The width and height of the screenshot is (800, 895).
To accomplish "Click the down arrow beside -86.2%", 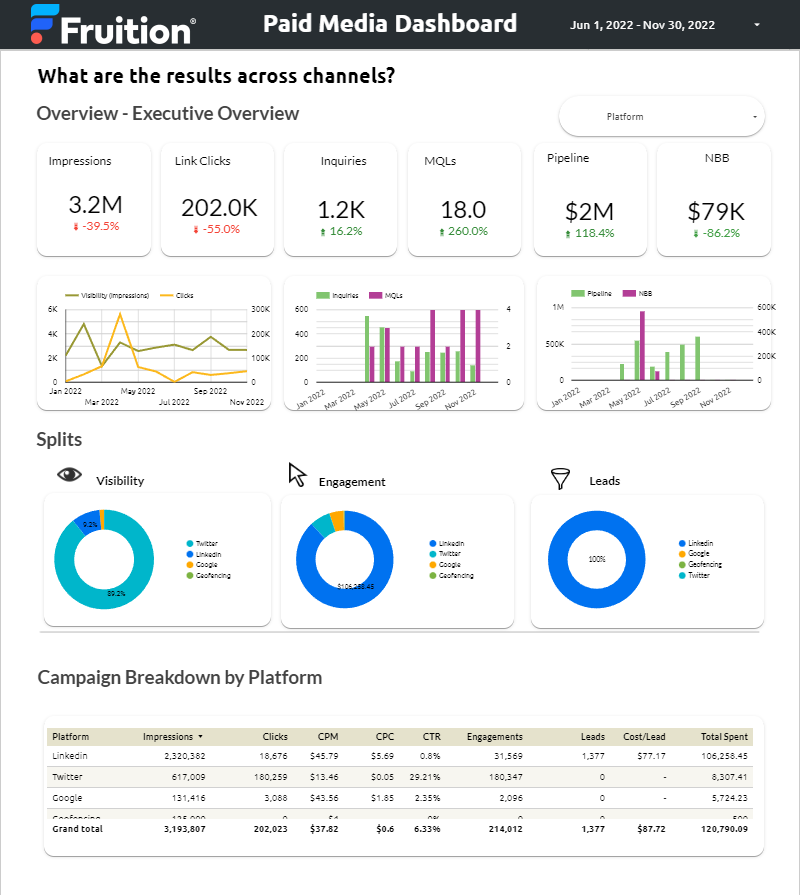I will pyautogui.click(x=696, y=234).
